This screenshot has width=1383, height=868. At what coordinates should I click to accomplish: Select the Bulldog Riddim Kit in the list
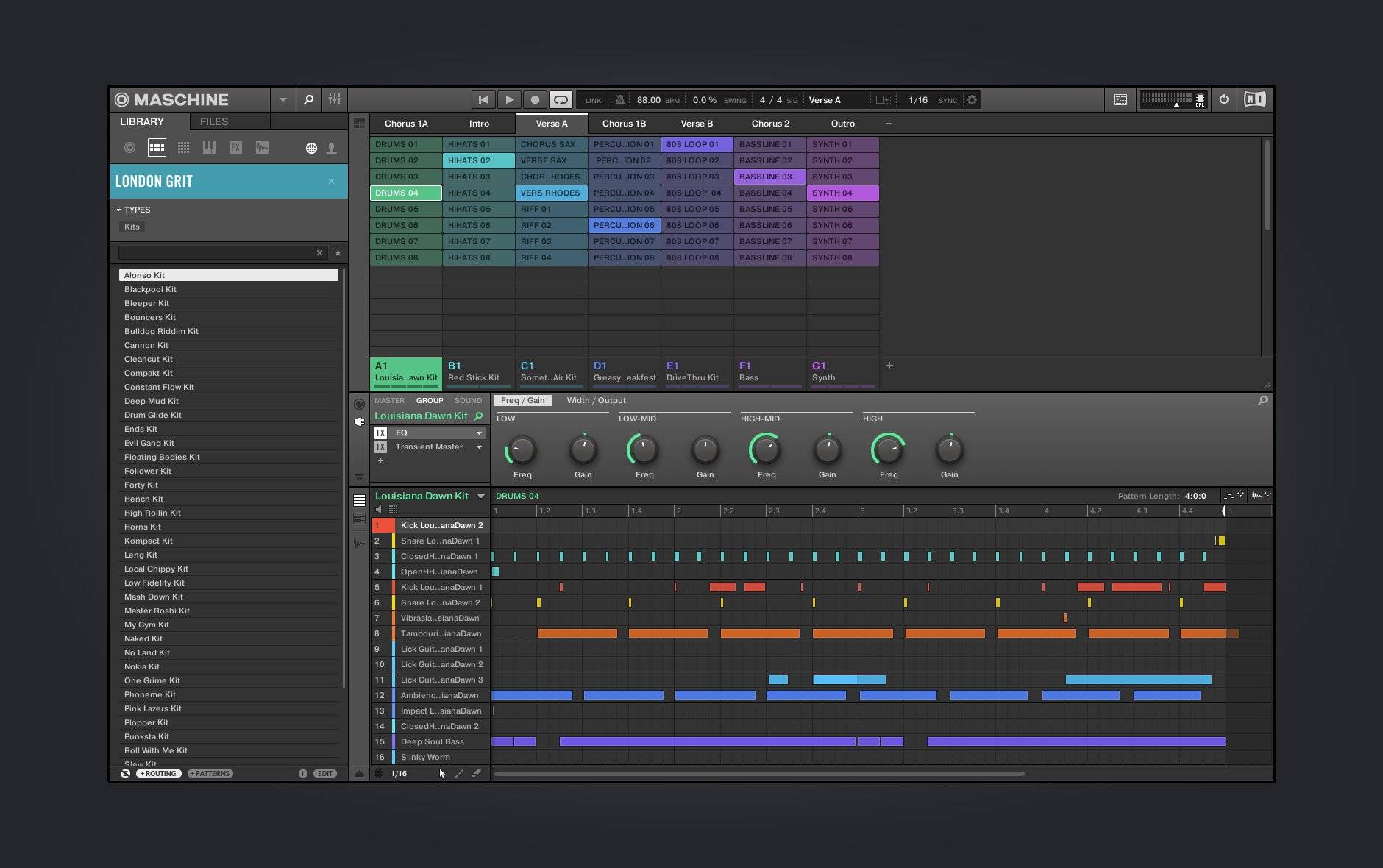pyautogui.click(x=163, y=331)
